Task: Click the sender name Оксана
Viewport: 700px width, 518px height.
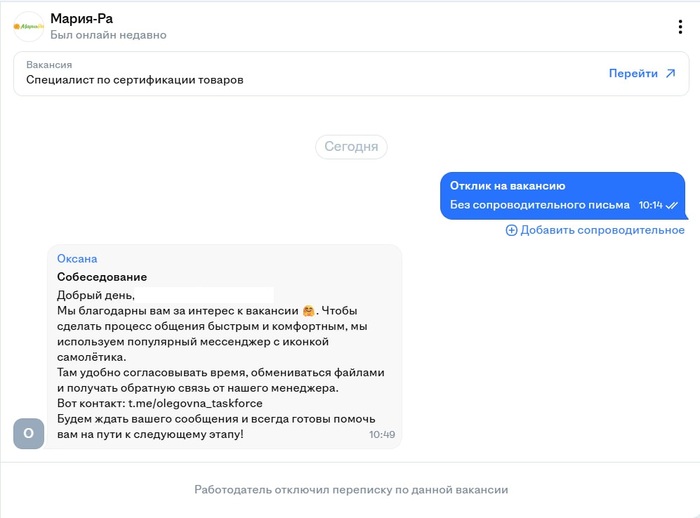Action: 77,258
